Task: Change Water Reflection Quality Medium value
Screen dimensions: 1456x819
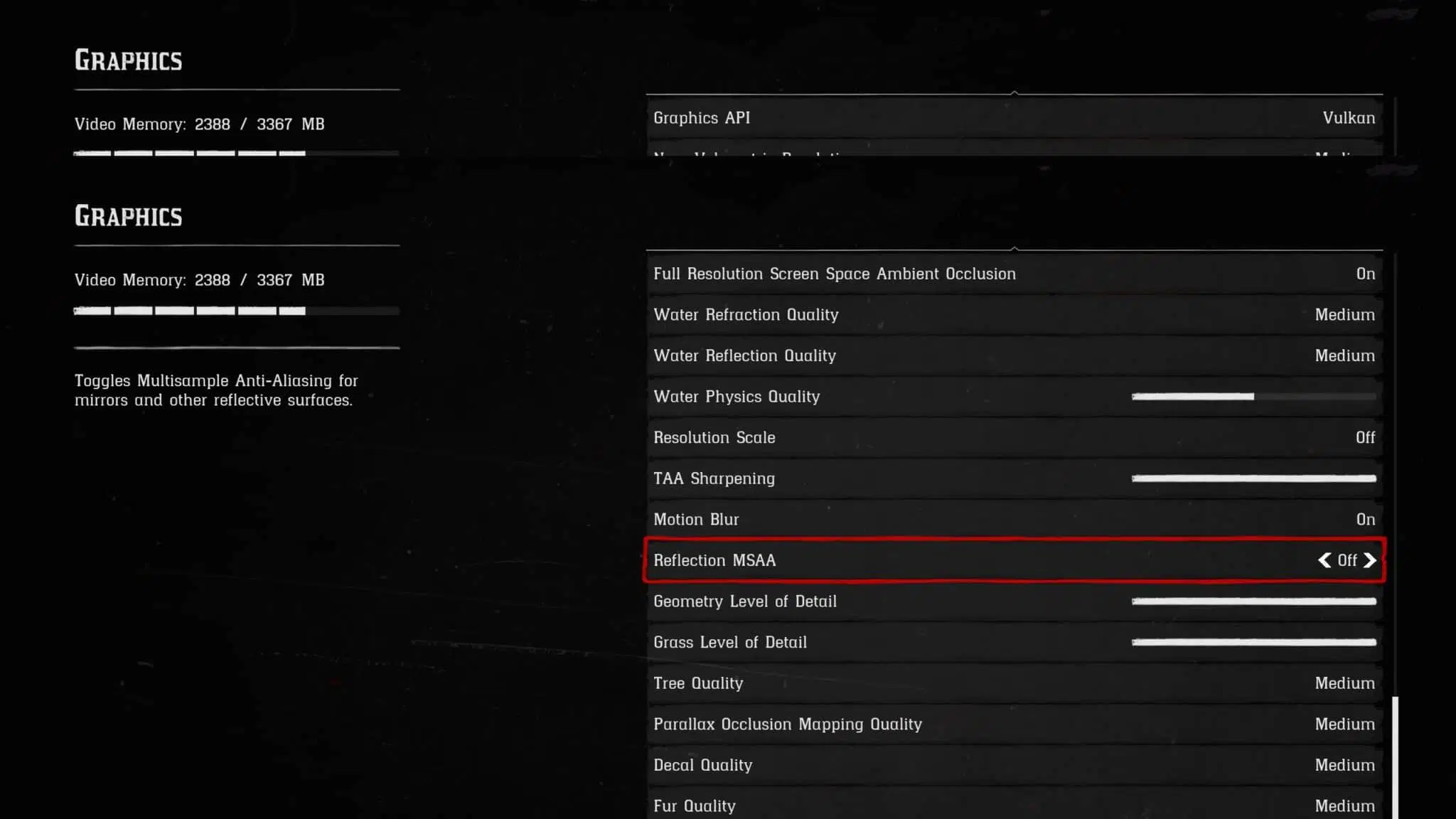Action: [x=1344, y=355]
